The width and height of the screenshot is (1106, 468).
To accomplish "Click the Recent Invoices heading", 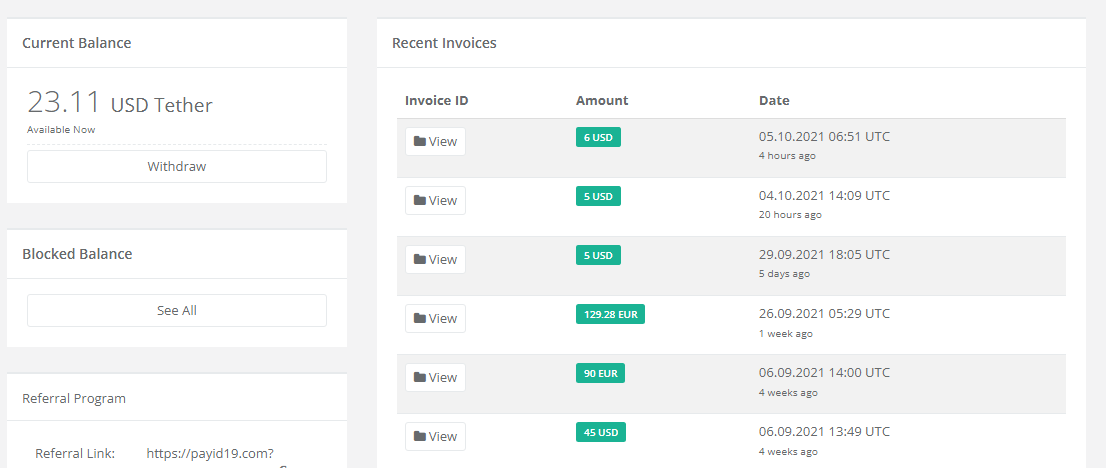I will (444, 43).
